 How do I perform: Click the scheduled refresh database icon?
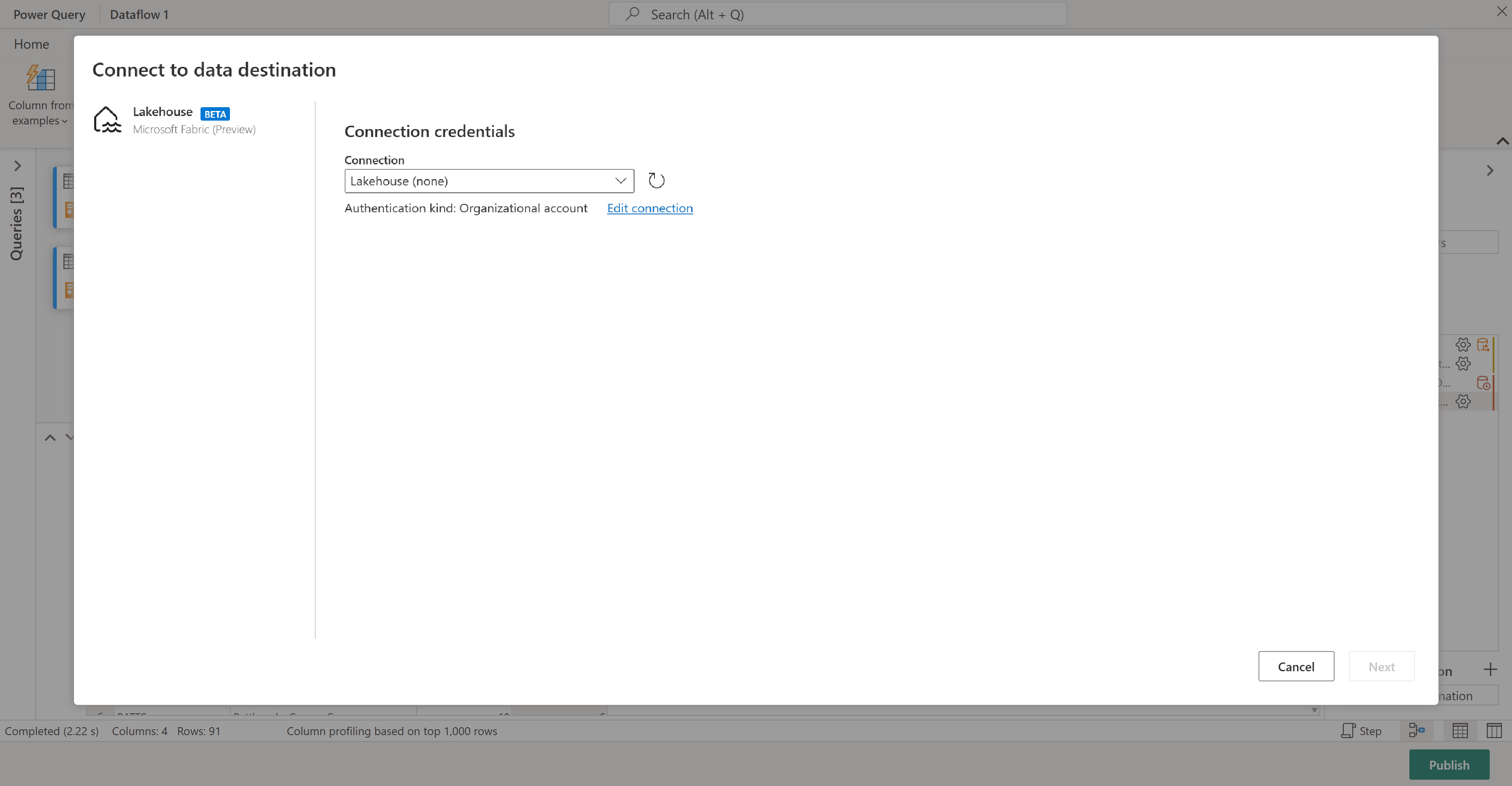click(x=1484, y=383)
